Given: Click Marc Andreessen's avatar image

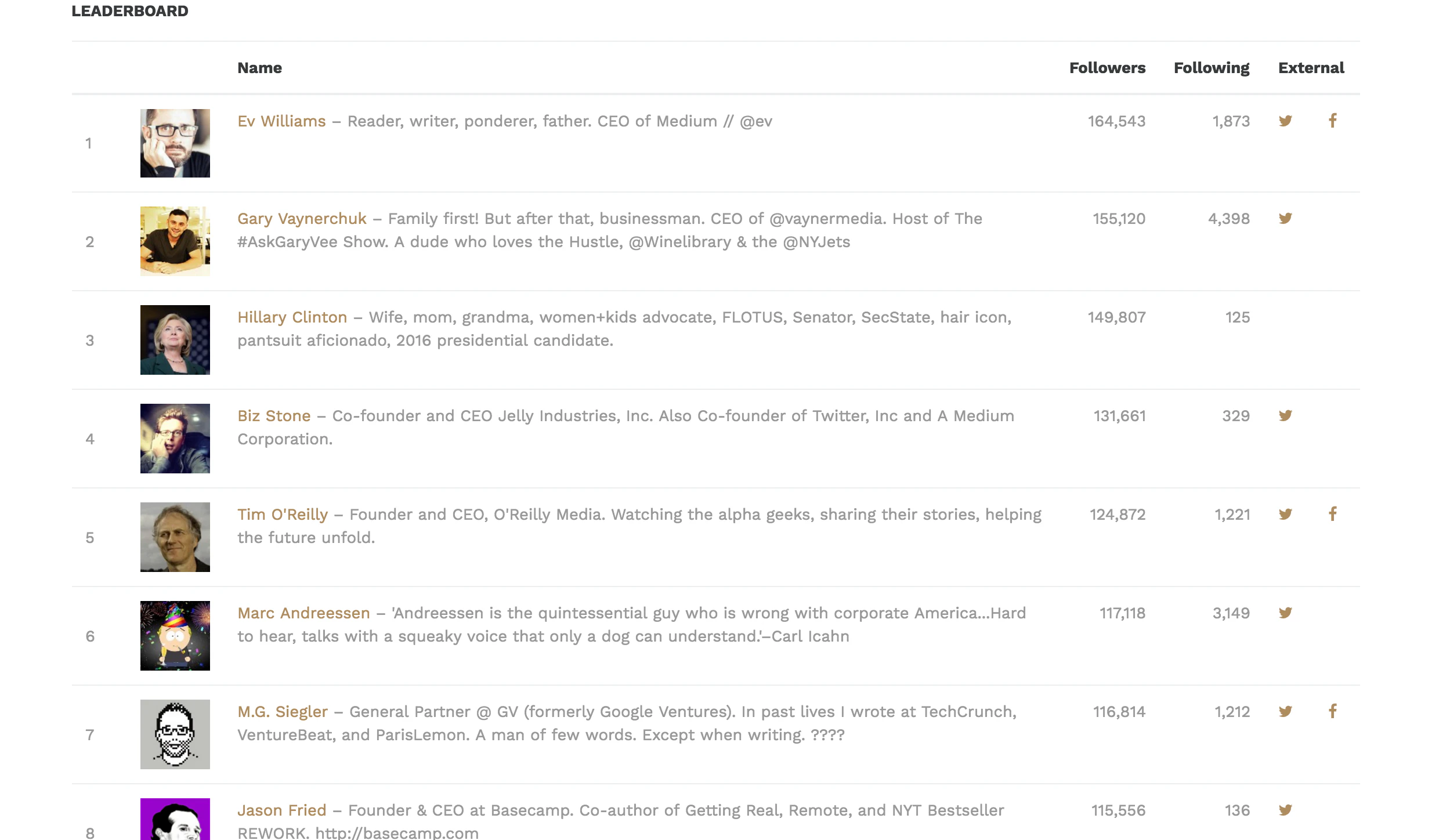Looking at the screenshot, I should click(175, 636).
